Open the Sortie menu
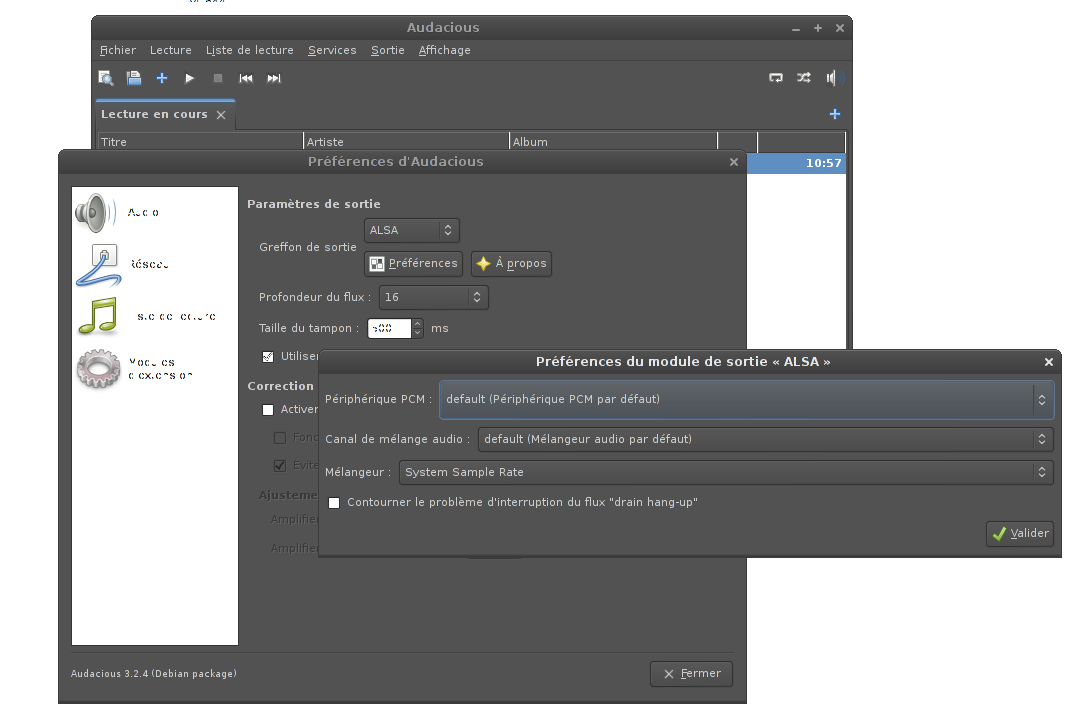The height and width of the screenshot is (713, 1080). pyautogui.click(x=388, y=50)
